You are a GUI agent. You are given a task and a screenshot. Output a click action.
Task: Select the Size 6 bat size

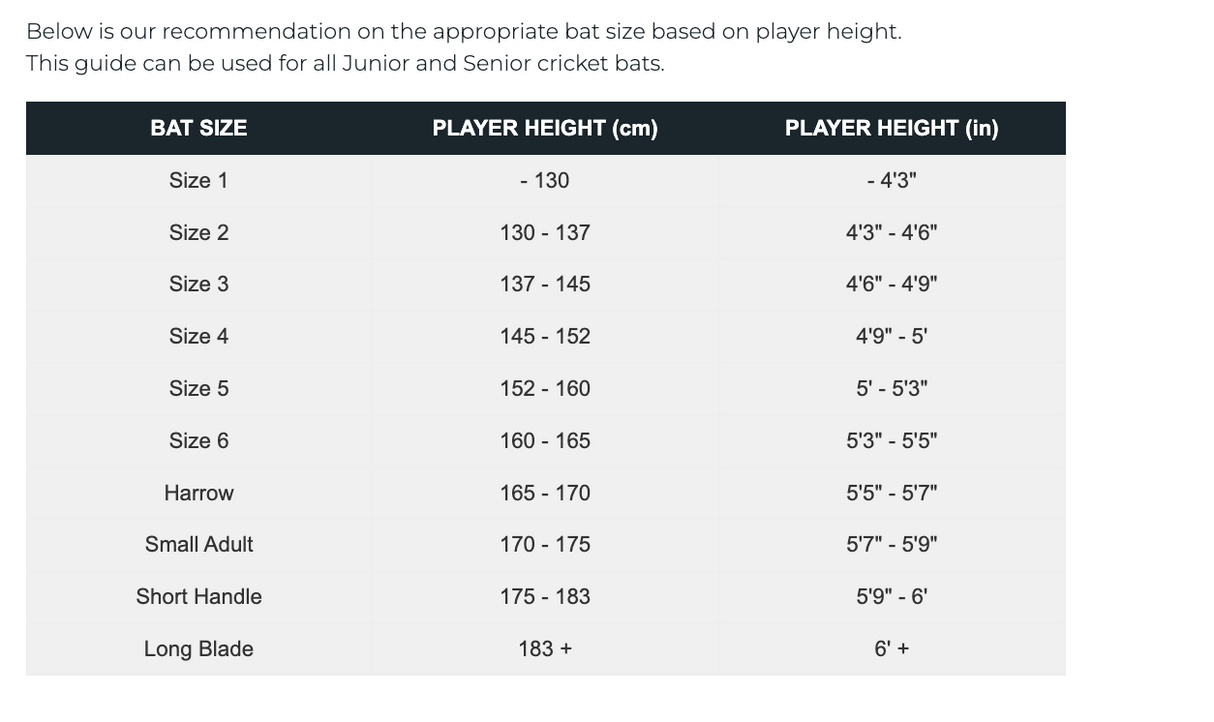(x=199, y=440)
